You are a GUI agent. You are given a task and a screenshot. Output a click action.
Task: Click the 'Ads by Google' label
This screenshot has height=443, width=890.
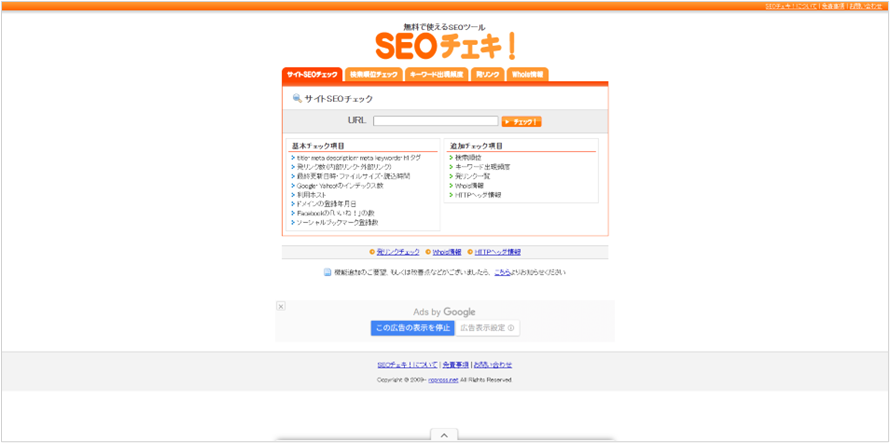pyautogui.click(x=444, y=312)
